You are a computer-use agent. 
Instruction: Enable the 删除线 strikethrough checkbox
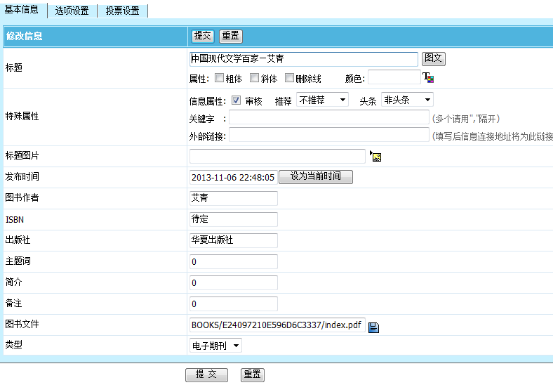click(289, 77)
